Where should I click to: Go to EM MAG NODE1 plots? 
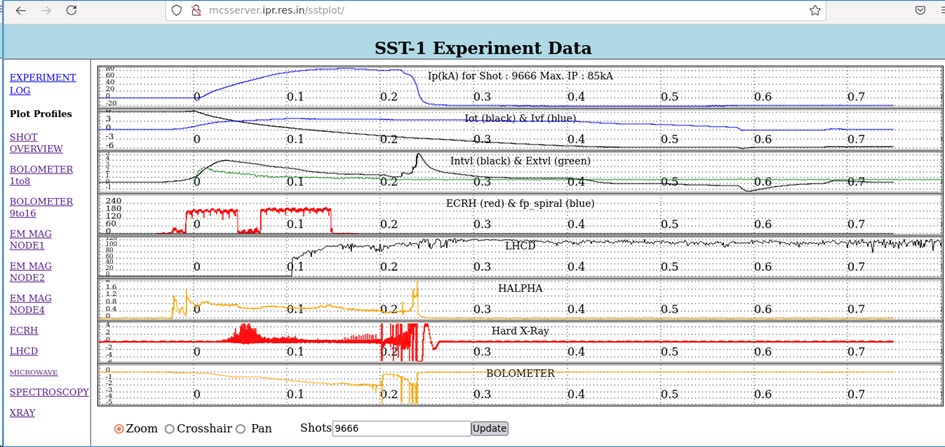[30, 238]
